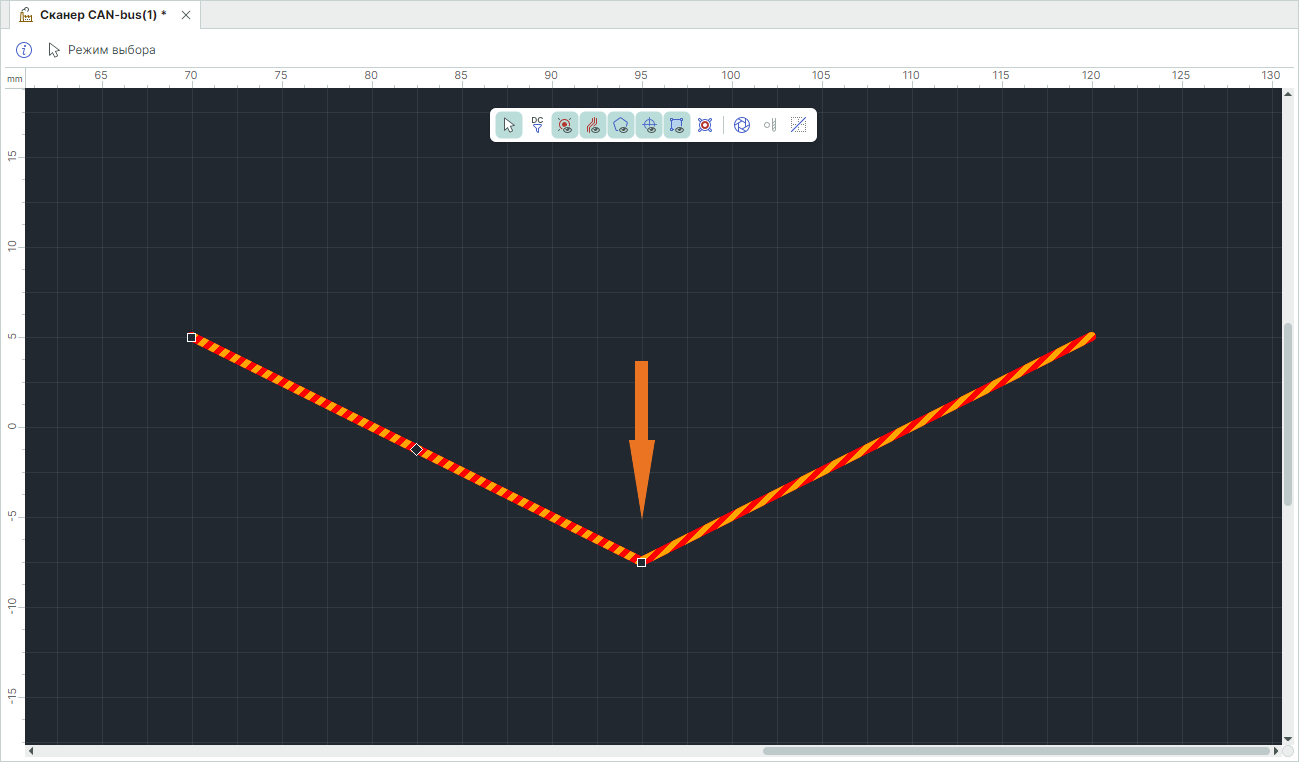The width and height of the screenshot is (1299, 762).
Task: Toggle visibility of the red target layer
Action: [x=565, y=125]
